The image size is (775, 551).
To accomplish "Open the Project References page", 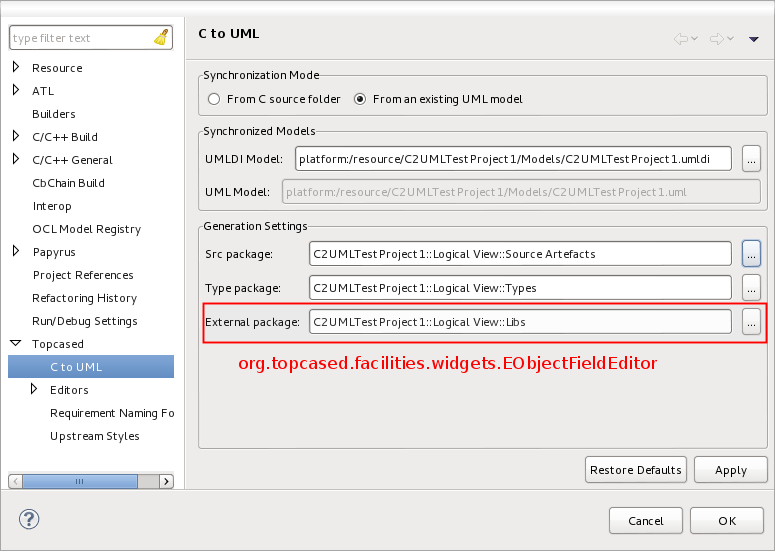I will (x=83, y=275).
